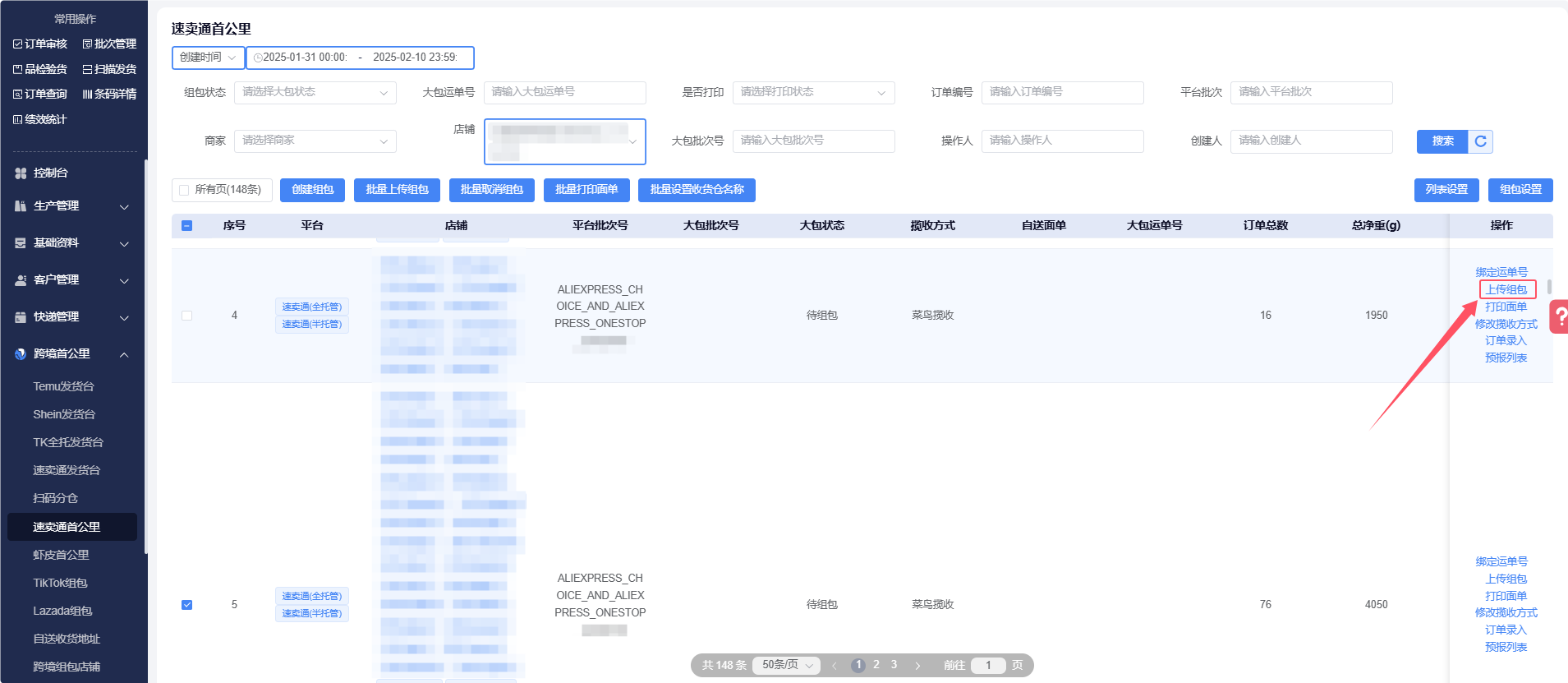Click the 生产管理 sidebar icon
The width and height of the screenshot is (1568, 683).
[21, 206]
